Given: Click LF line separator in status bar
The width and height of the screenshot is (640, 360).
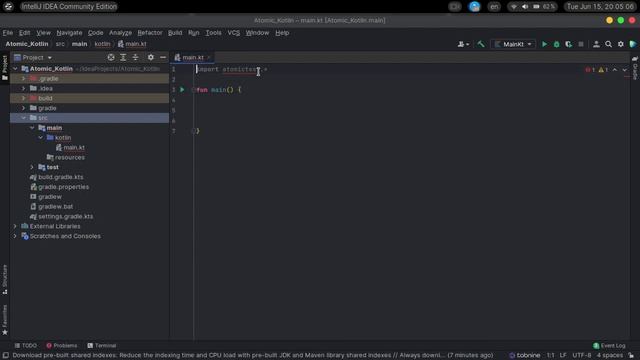Looking at the screenshot, I should (x=563, y=356).
